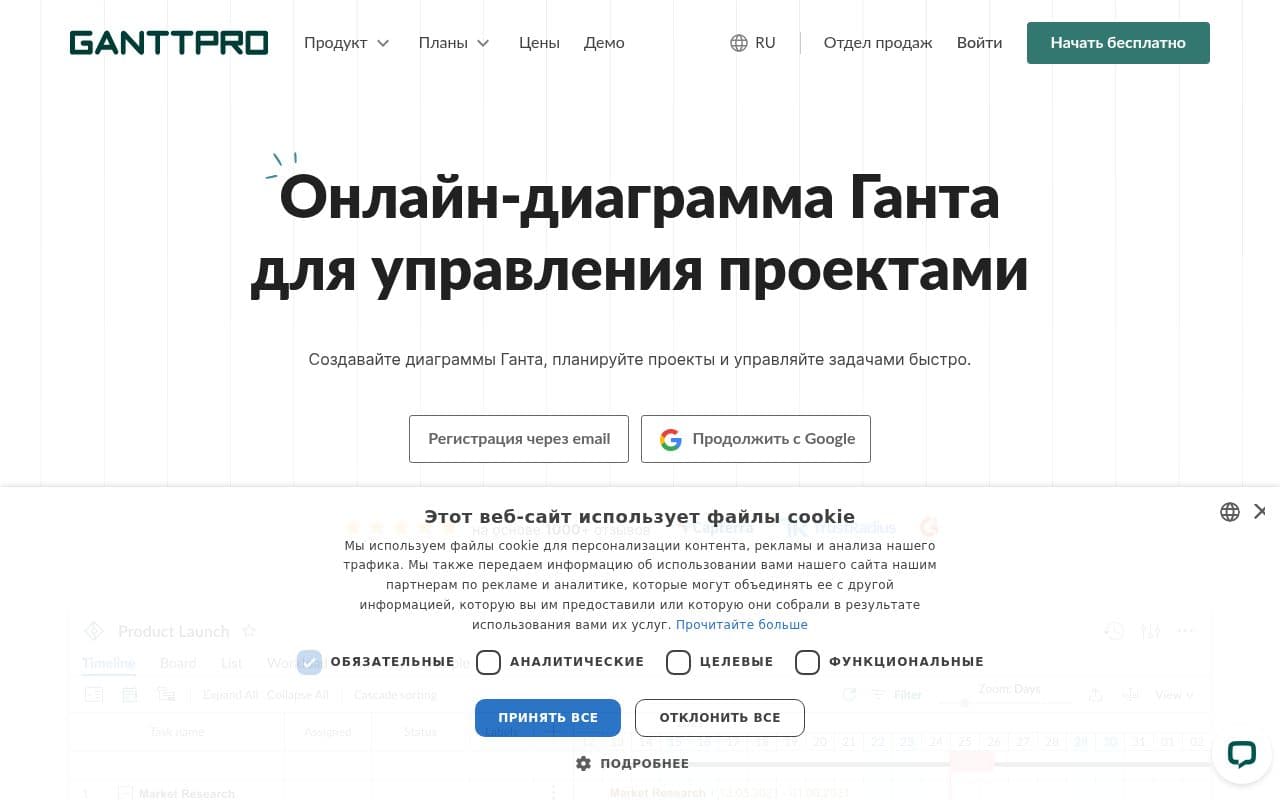Click the globe language icon in header

pos(739,43)
